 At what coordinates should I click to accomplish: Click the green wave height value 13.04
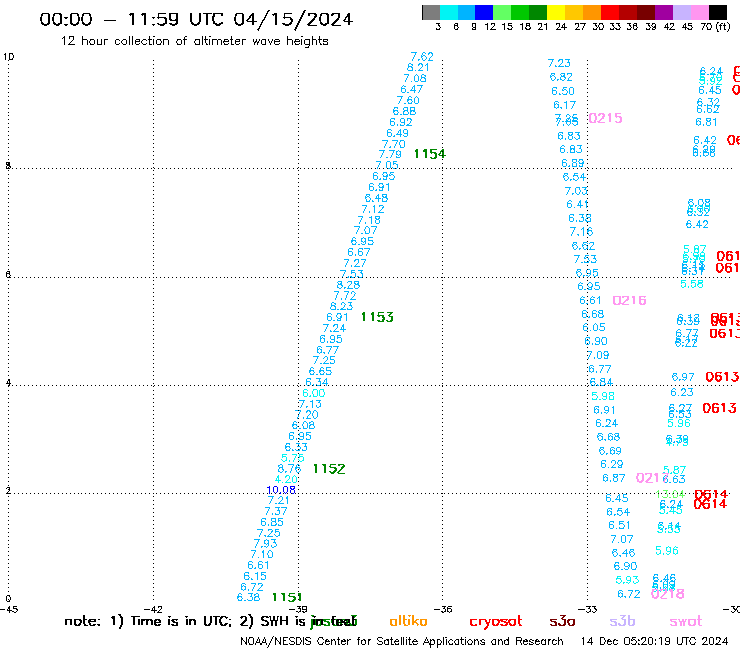pyautogui.click(x=670, y=494)
